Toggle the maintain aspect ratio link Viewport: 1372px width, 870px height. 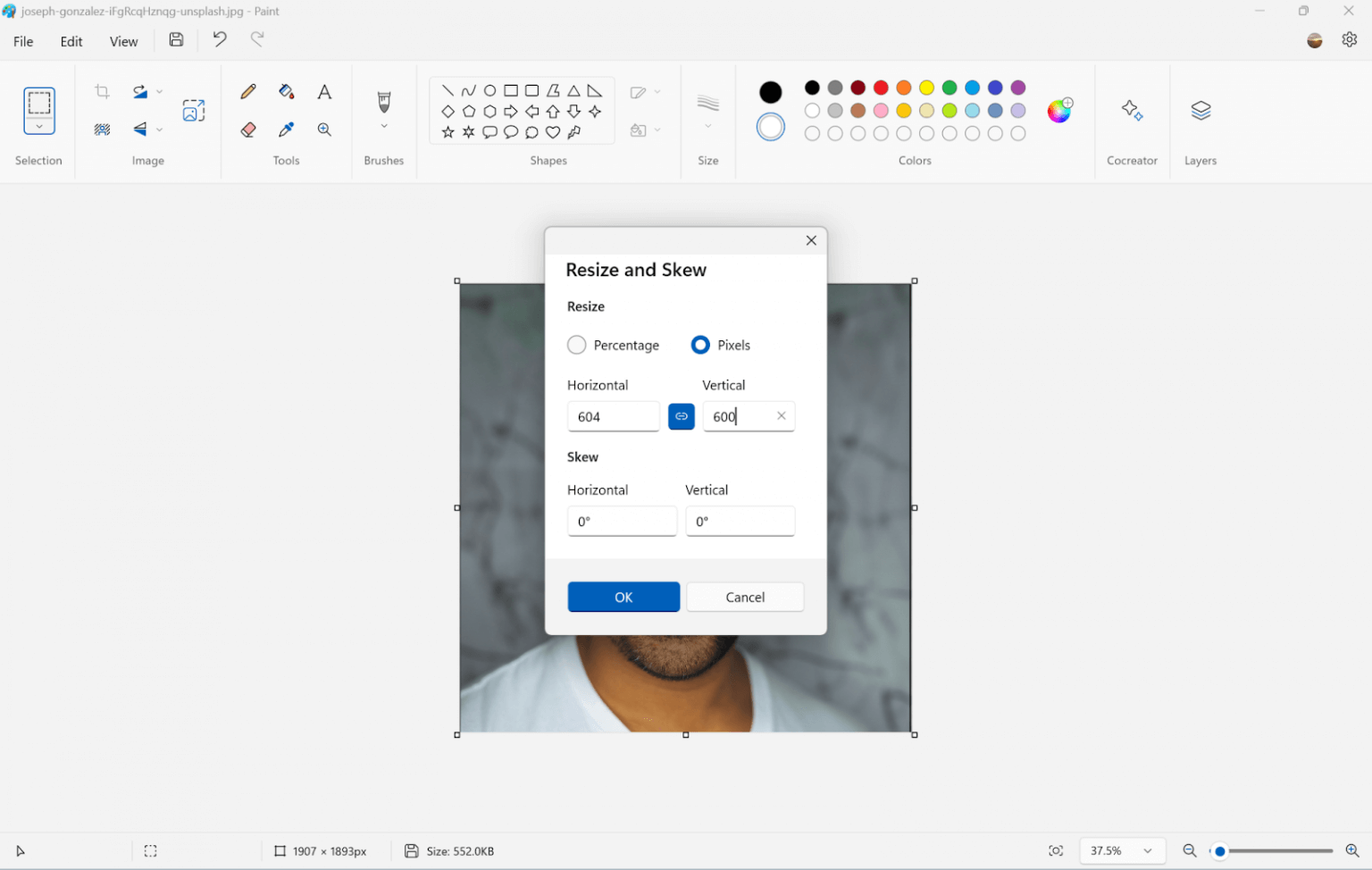682,416
